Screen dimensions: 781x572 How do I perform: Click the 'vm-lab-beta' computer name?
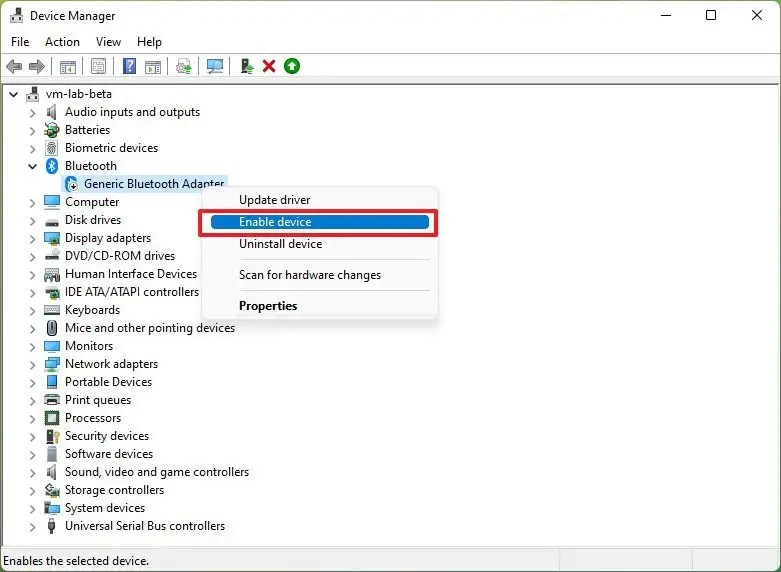coord(79,94)
